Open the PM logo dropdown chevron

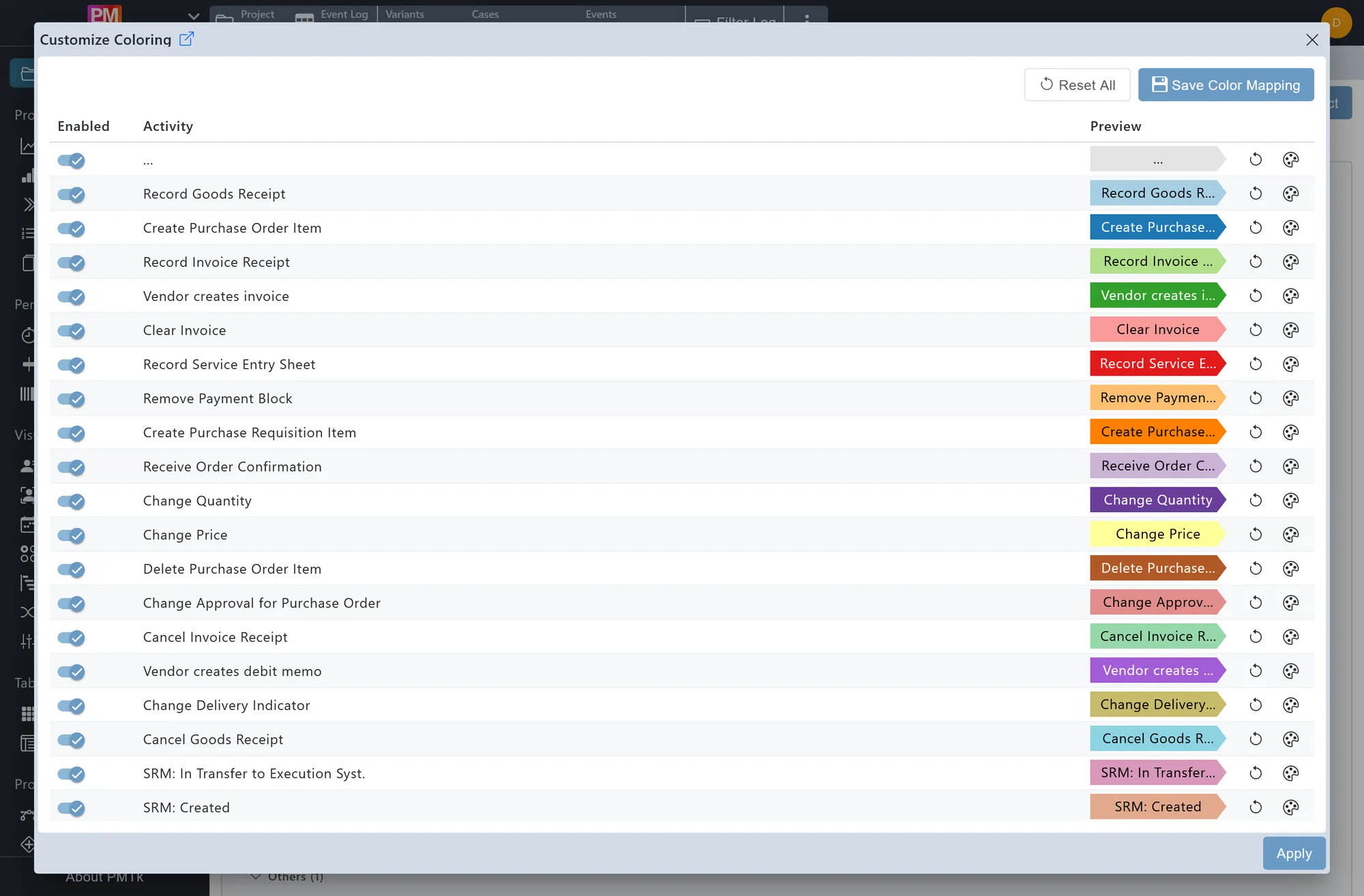(194, 16)
